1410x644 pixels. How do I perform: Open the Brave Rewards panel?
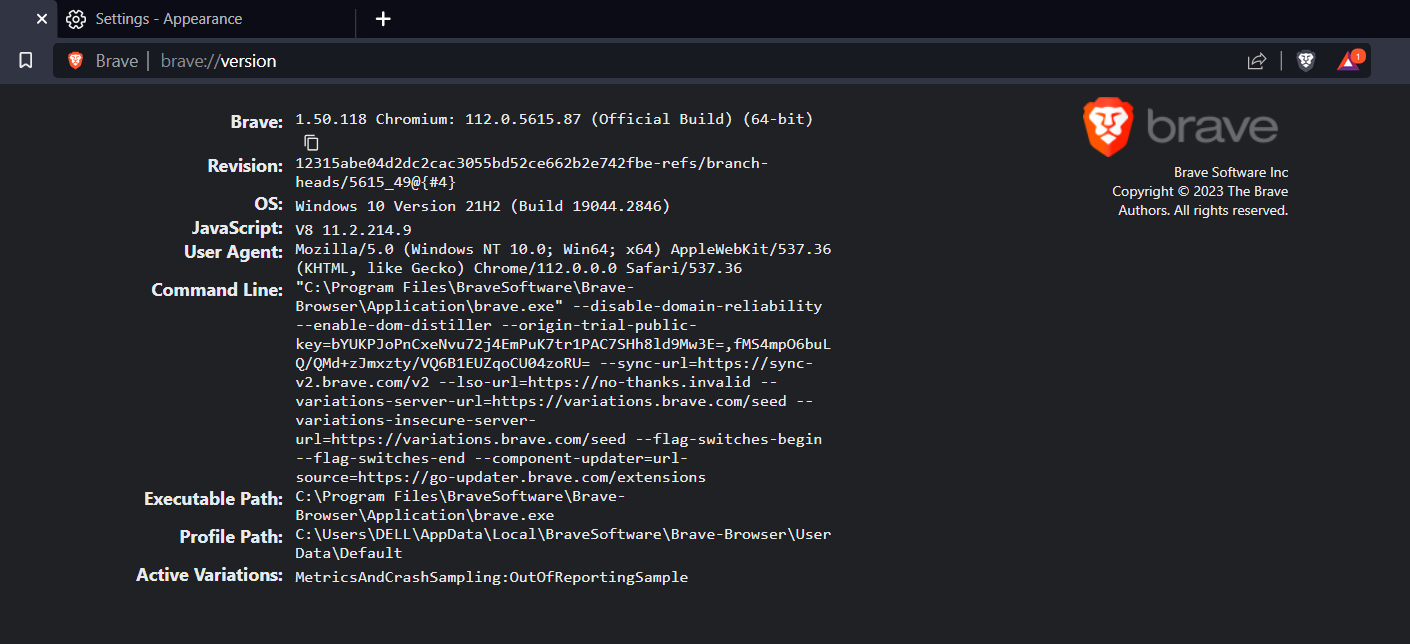point(1348,60)
